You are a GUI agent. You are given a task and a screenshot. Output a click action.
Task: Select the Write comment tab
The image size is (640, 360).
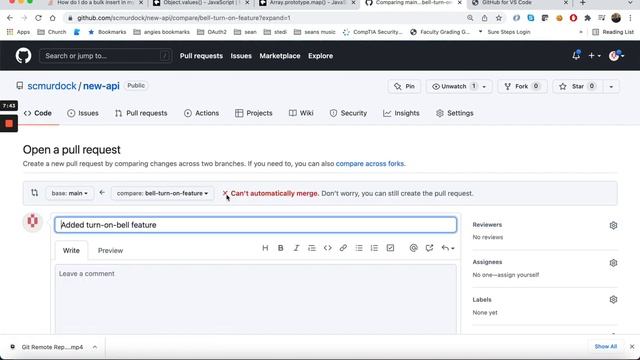click(x=71, y=250)
